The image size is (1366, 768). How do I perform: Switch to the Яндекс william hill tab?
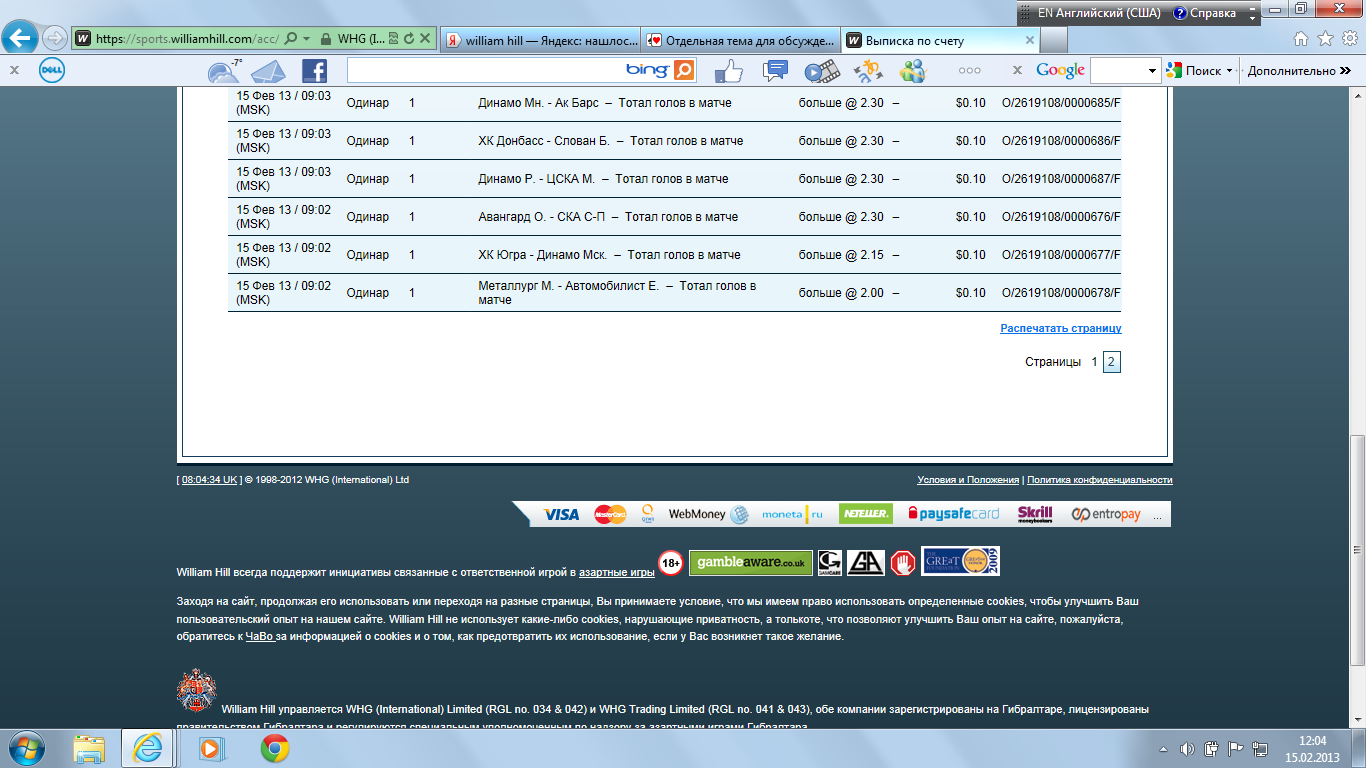[539, 40]
